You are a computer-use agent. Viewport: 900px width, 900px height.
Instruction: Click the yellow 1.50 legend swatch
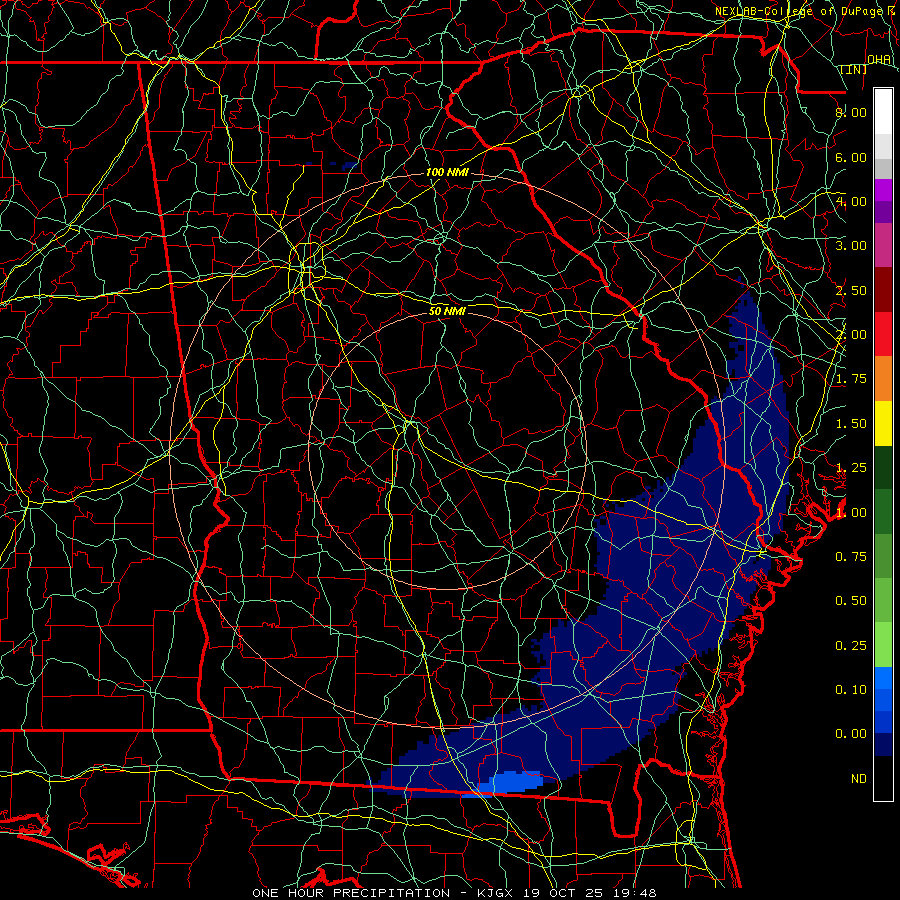(x=883, y=423)
